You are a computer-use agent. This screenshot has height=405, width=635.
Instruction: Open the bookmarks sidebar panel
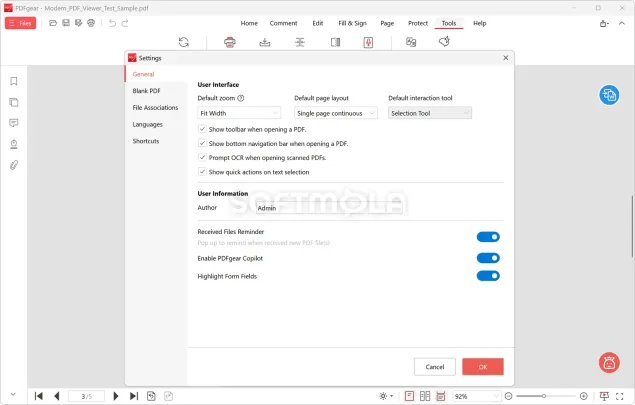tap(14, 81)
